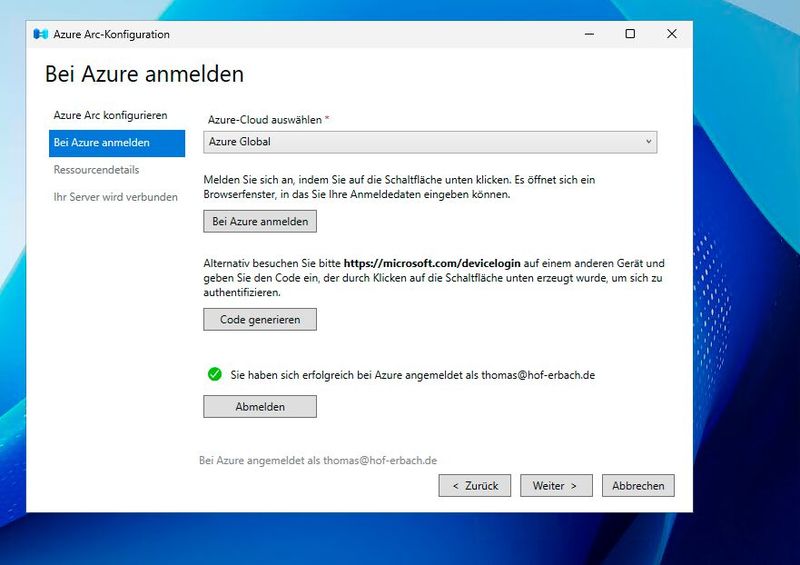Minimize the Azure Arc-Konfiguration window
Image resolution: width=800 pixels, height=565 pixels.
[x=589, y=34]
